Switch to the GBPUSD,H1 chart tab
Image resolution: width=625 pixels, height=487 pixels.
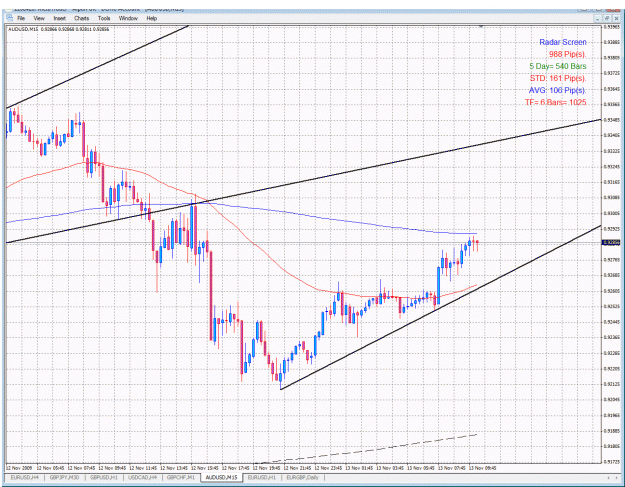pos(104,477)
